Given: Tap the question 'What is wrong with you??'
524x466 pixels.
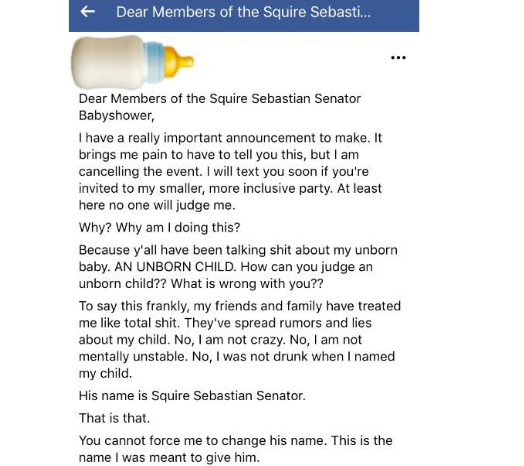Looking at the screenshot, I should (247, 283).
